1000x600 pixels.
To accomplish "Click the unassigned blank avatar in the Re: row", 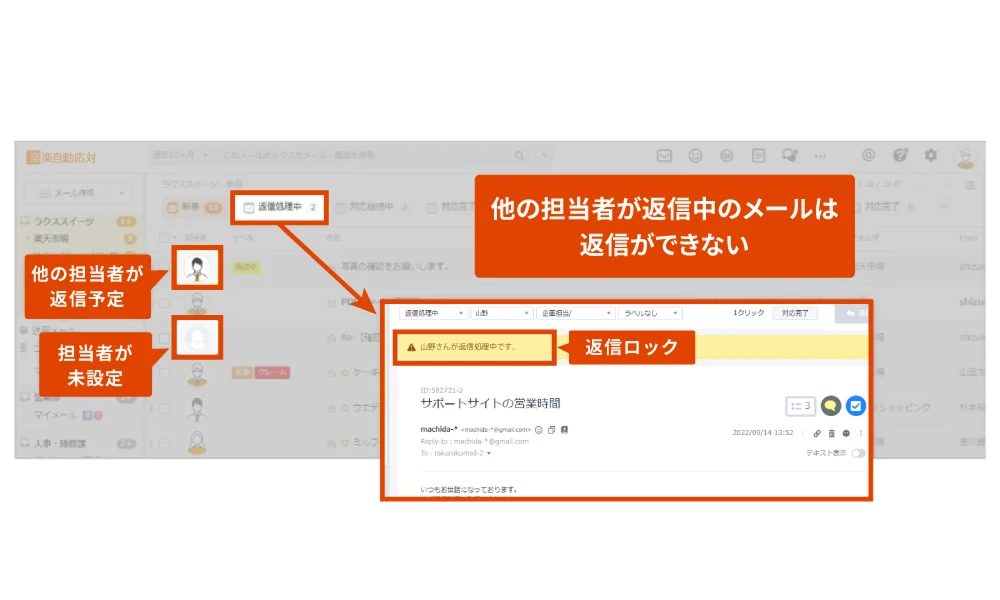I will (x=197, y=338).
